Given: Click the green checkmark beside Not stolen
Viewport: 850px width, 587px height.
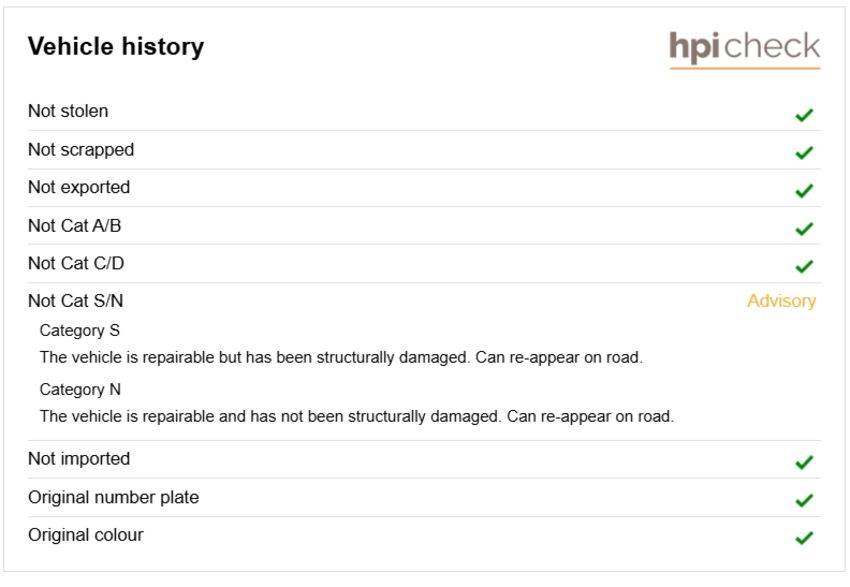Looking at the screenshot, I should (804, 115).
